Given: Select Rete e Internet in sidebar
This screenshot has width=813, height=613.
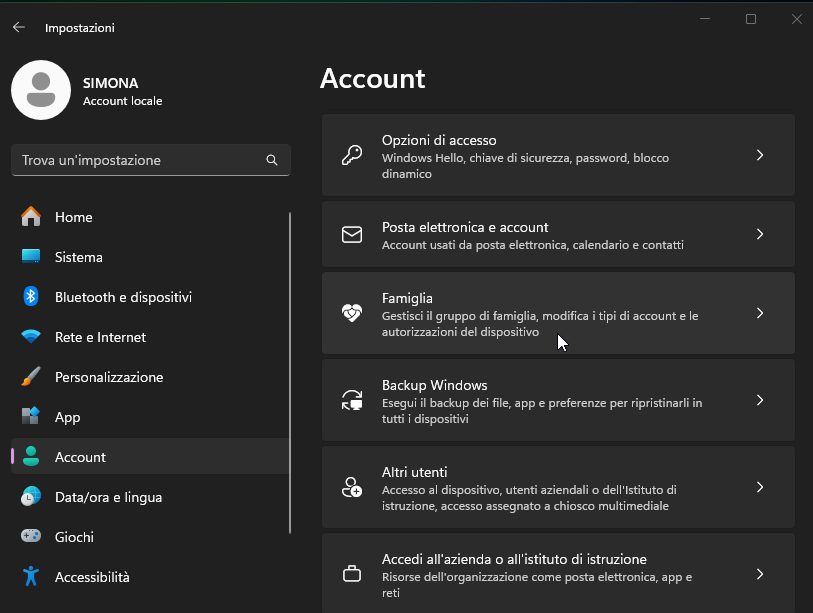Looking at the screenshot, I should pyautogui.click(x=101, y=337).
